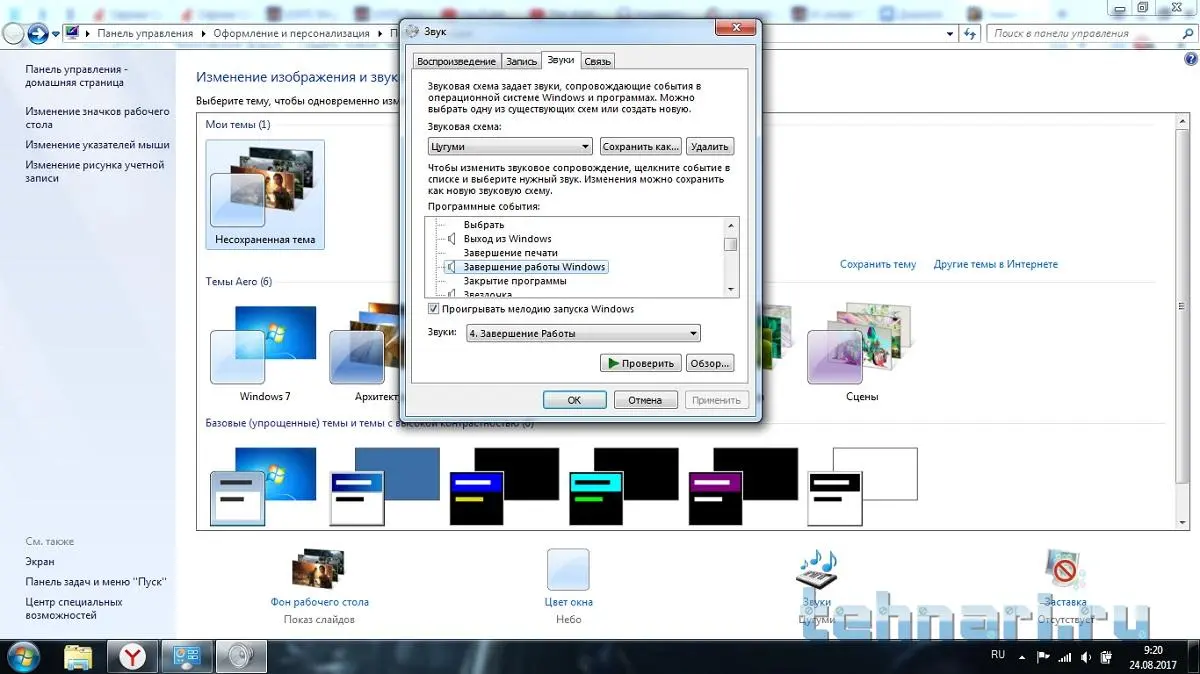Click the Удалить scheme button
This screenshot has height=674, width=1200.
pos(710,147)
